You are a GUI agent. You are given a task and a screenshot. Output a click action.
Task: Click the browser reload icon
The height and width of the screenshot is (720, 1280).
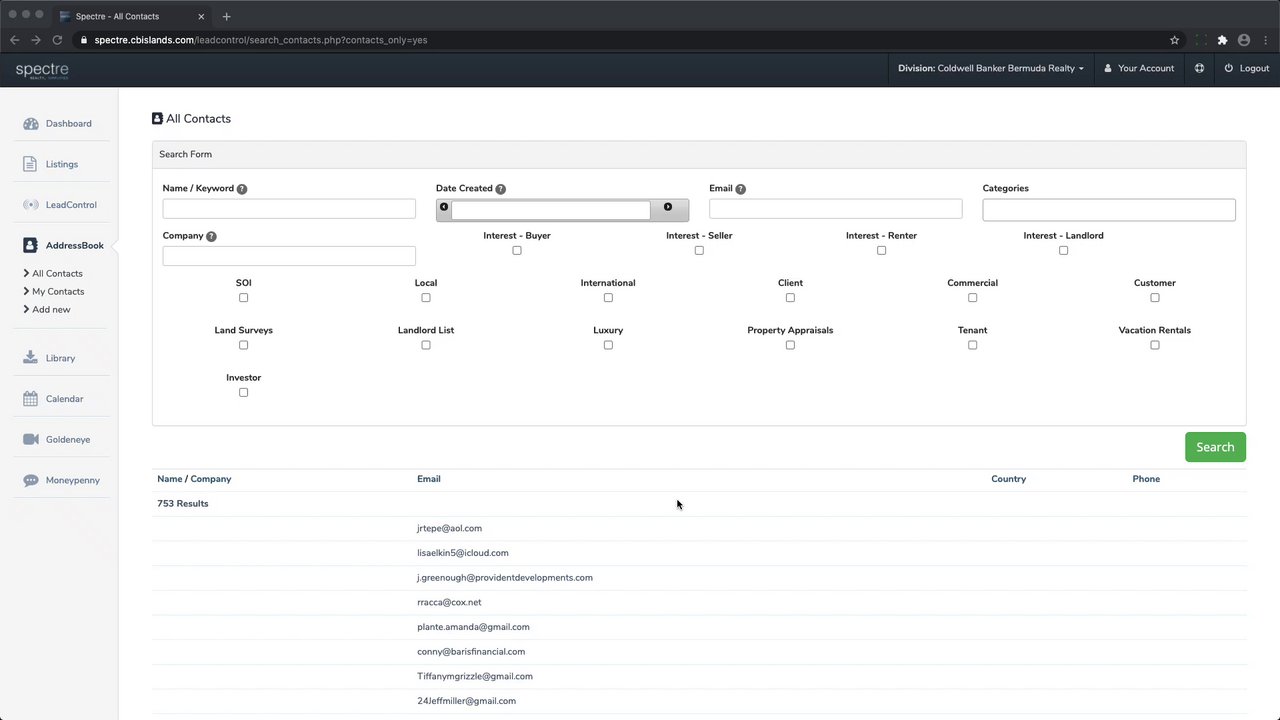click(57, 40)
